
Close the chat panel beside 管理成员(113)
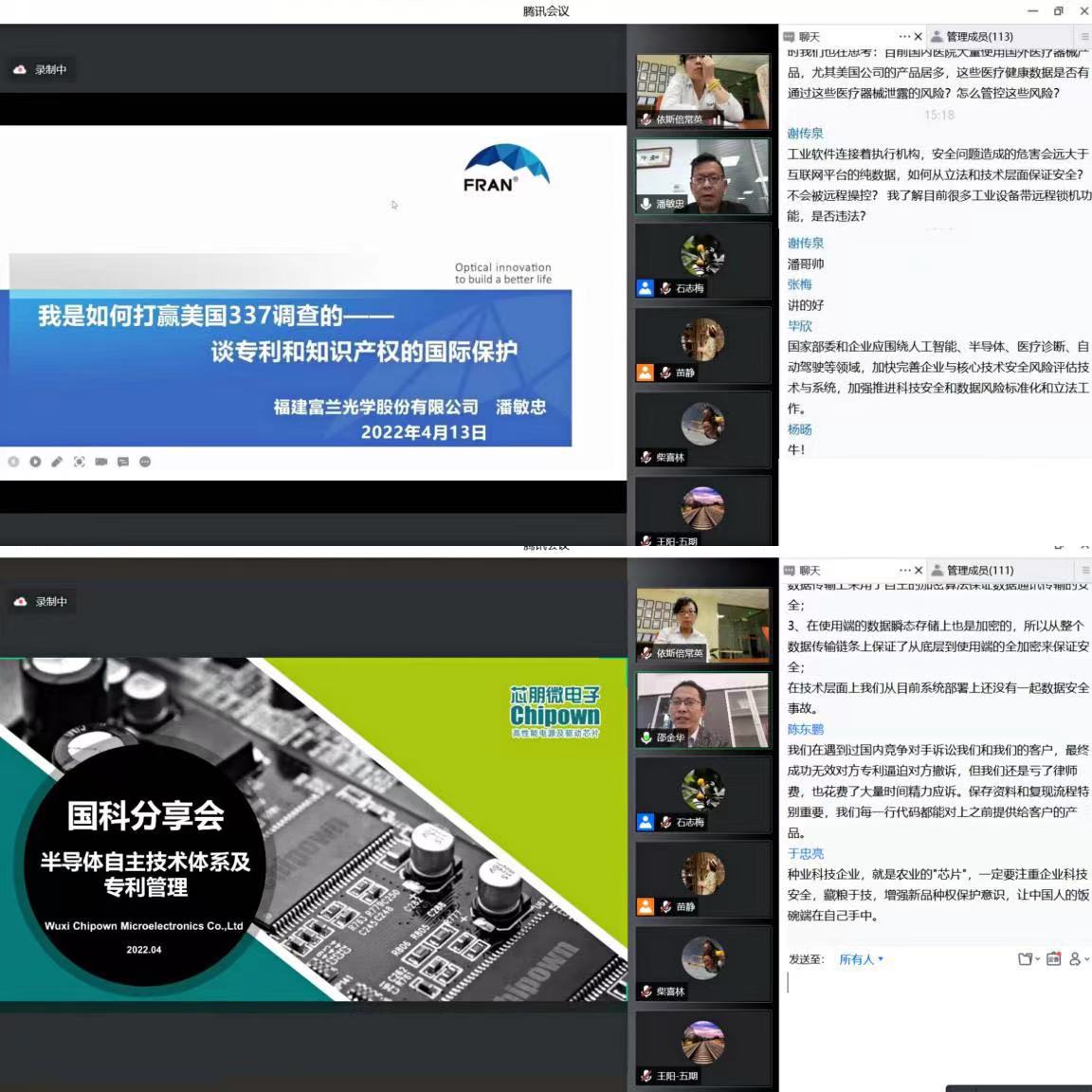(x=918, y=36)
